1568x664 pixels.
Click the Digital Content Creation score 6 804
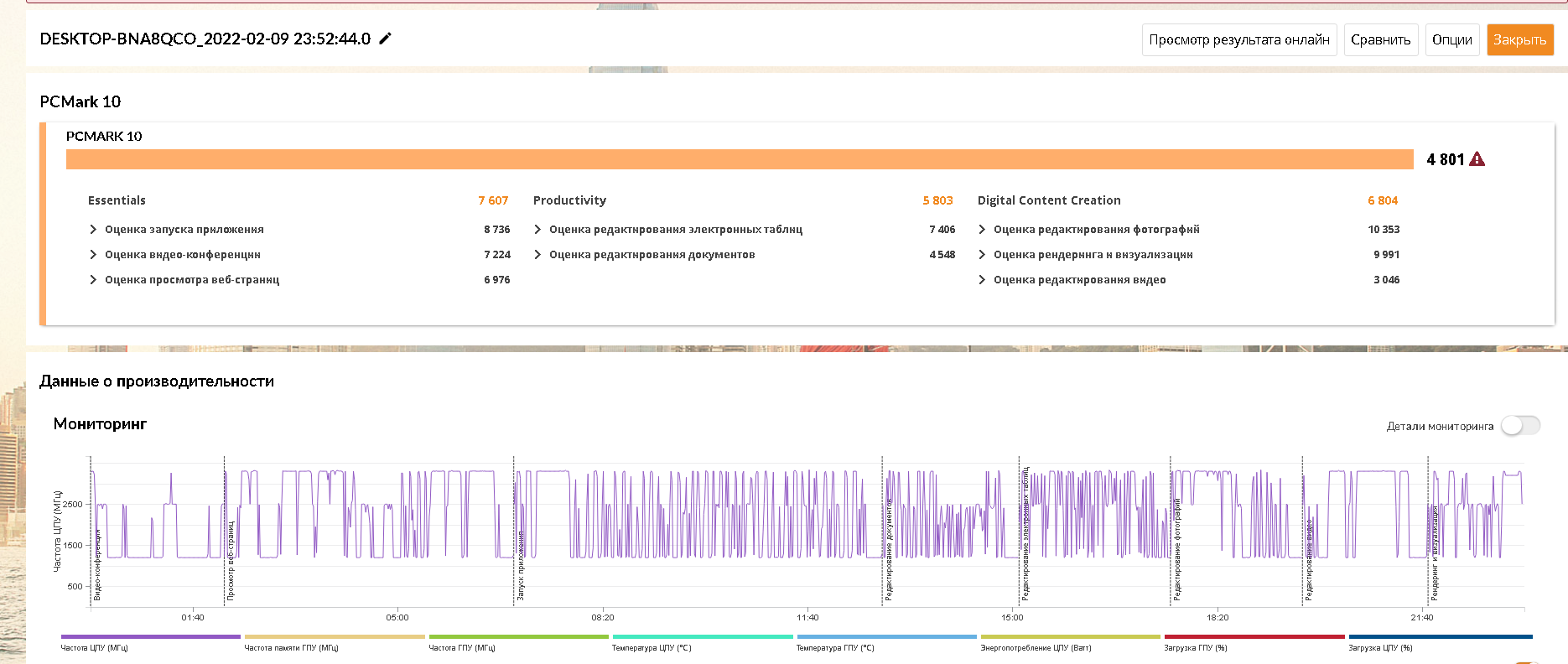click(1383, 200)
